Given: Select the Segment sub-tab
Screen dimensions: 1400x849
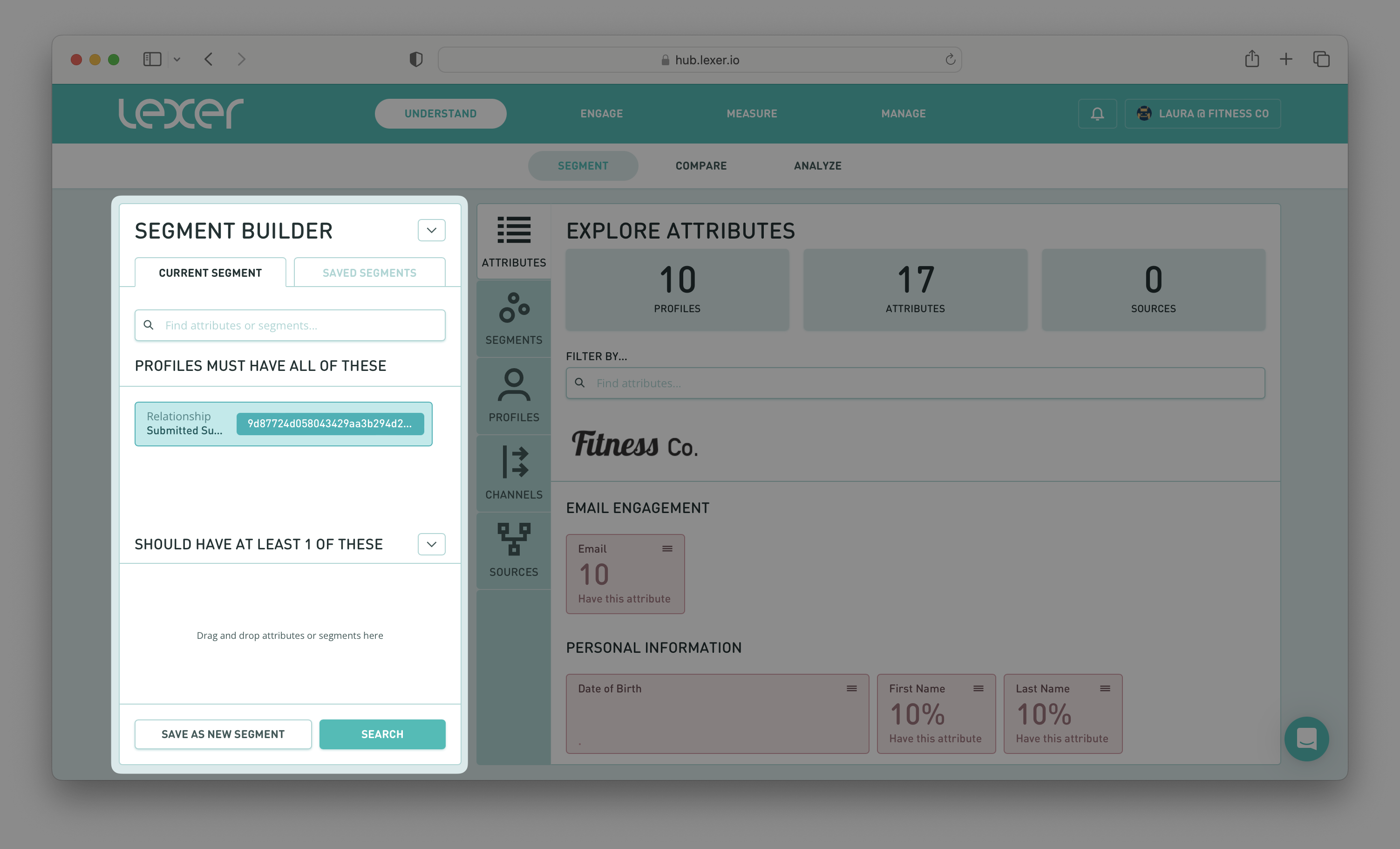Looking at the screenshot, I should point(582,165).
